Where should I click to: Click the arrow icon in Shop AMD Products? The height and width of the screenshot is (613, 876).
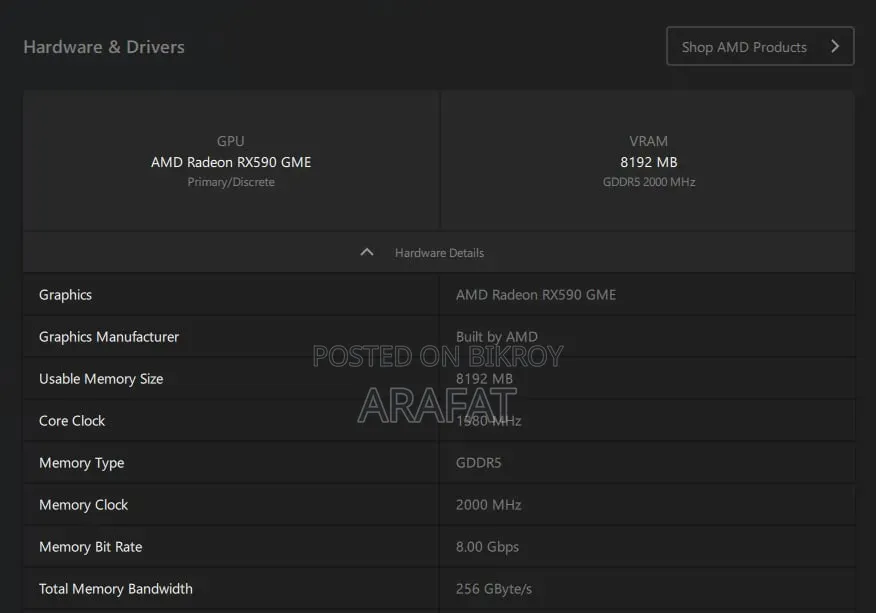[x=835, y=46]
